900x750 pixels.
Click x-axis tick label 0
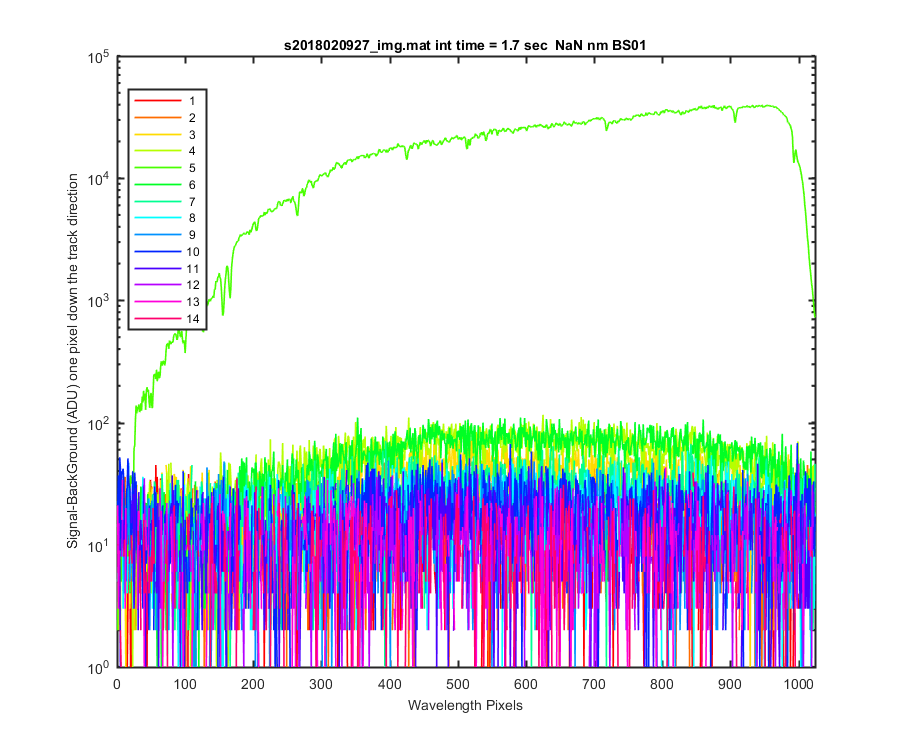[x=117, y=684]
